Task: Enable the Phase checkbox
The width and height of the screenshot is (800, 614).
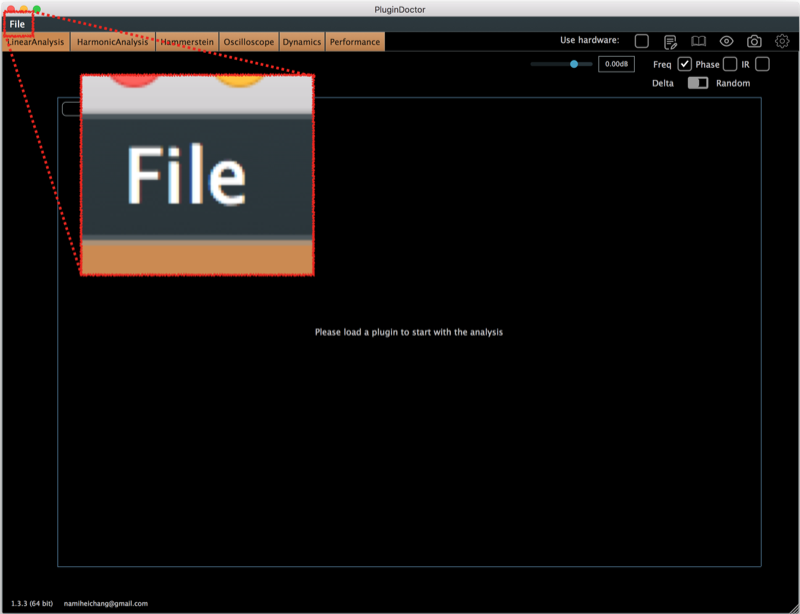Action: (730, 64)
